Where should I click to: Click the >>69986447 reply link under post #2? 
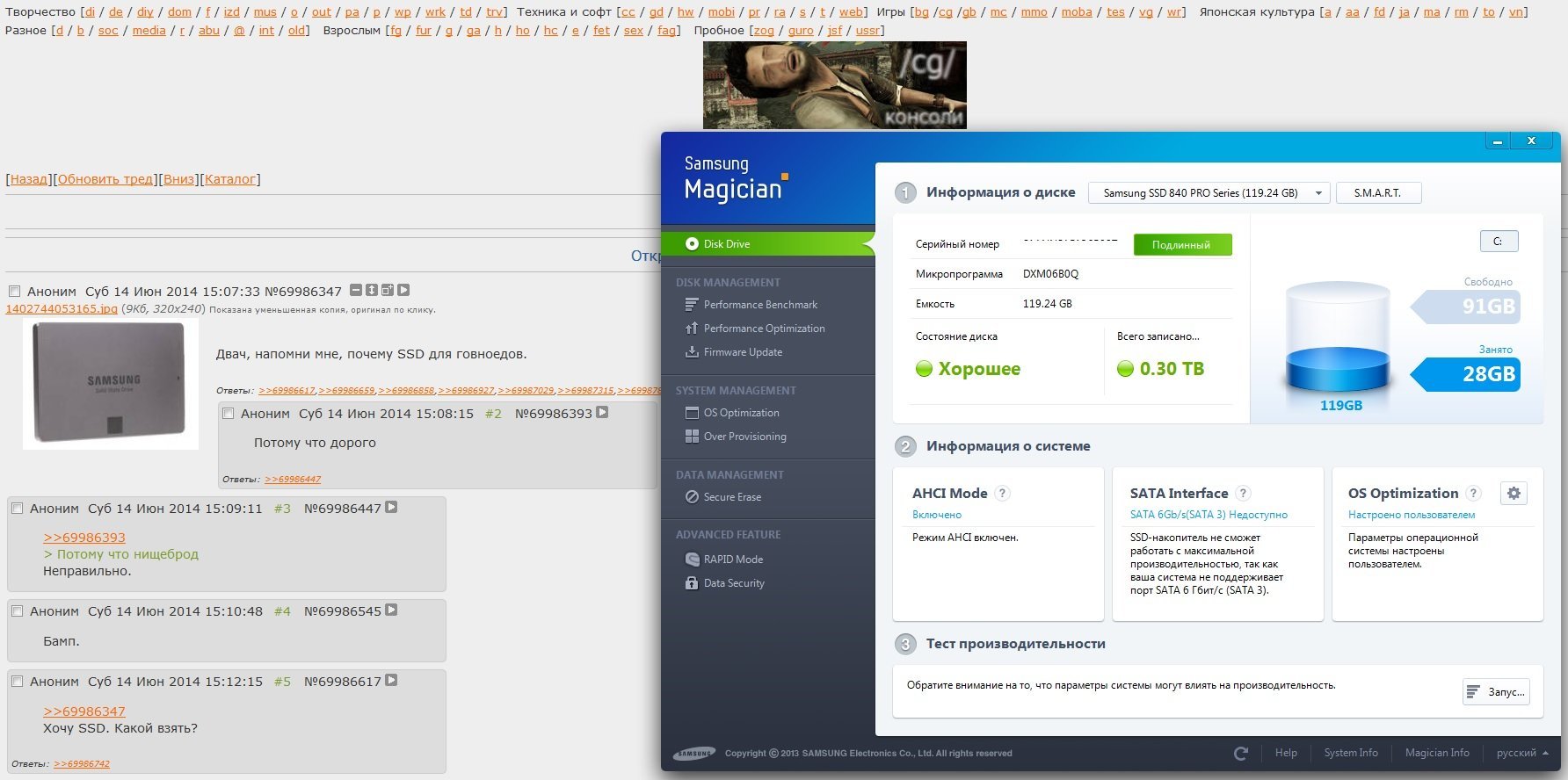point(293,480)
